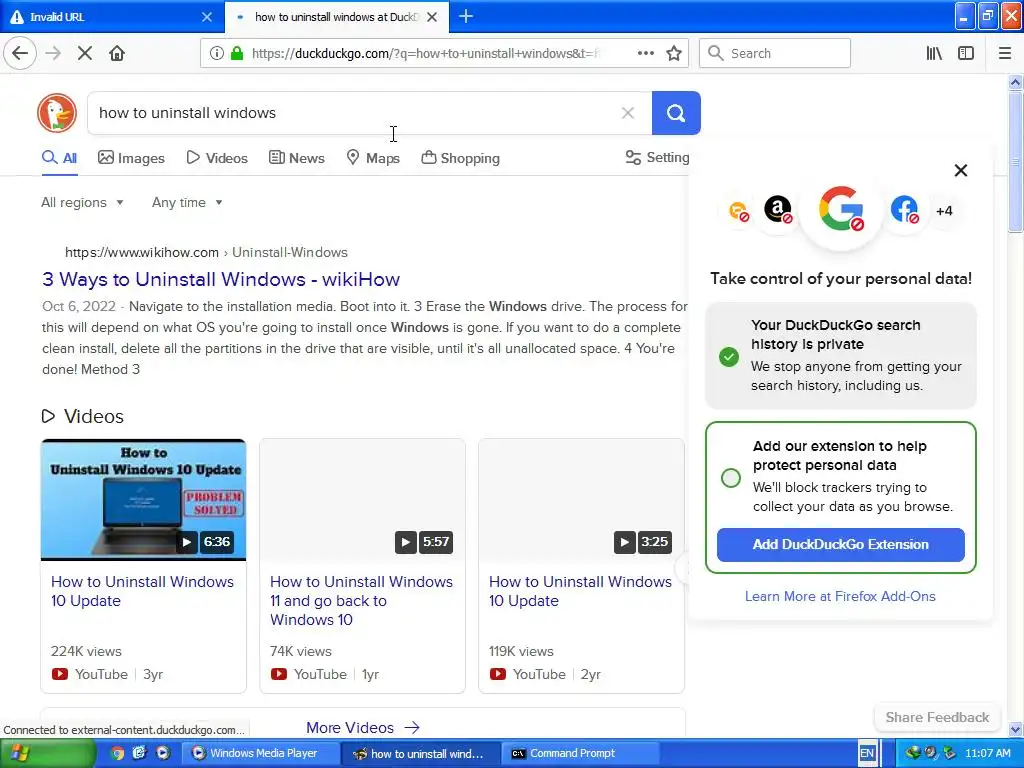Switch to News results tab
The width and height of the screenshot is (1024, 768).
pyautogui.click(x=297, y=158)
